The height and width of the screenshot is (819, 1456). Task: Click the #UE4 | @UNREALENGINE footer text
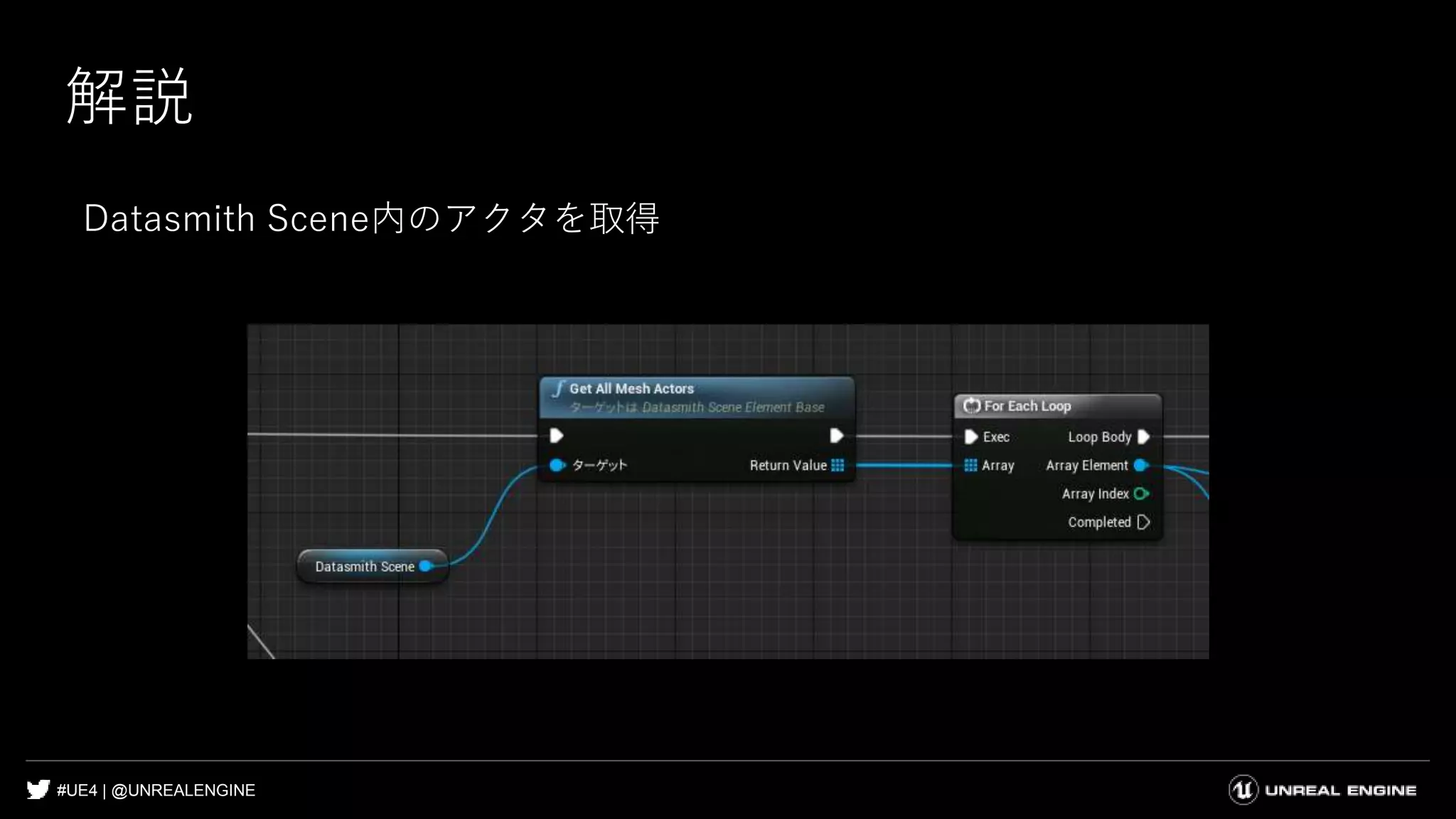(x=156, y=790)
